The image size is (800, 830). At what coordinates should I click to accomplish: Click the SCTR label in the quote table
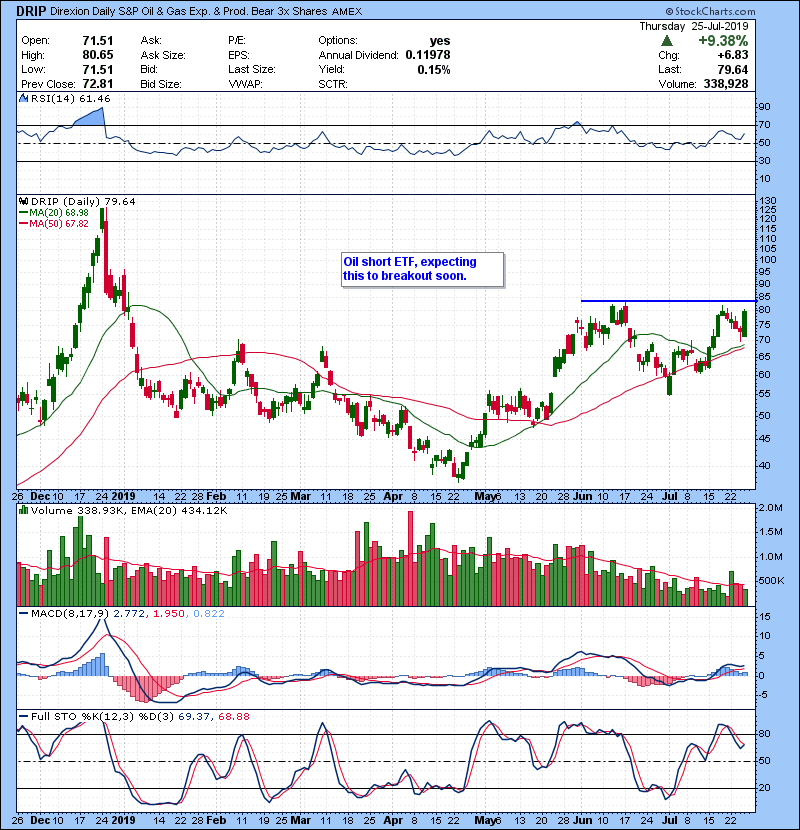tap(333, 84)
